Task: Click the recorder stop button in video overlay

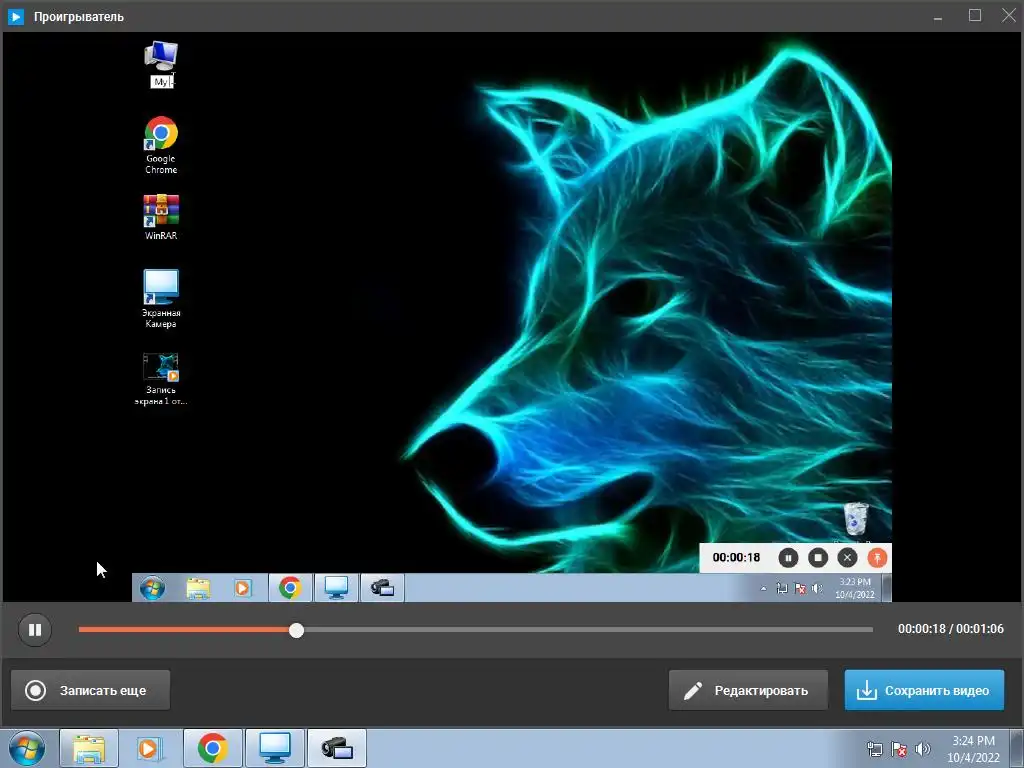Action: pos(818,558)
